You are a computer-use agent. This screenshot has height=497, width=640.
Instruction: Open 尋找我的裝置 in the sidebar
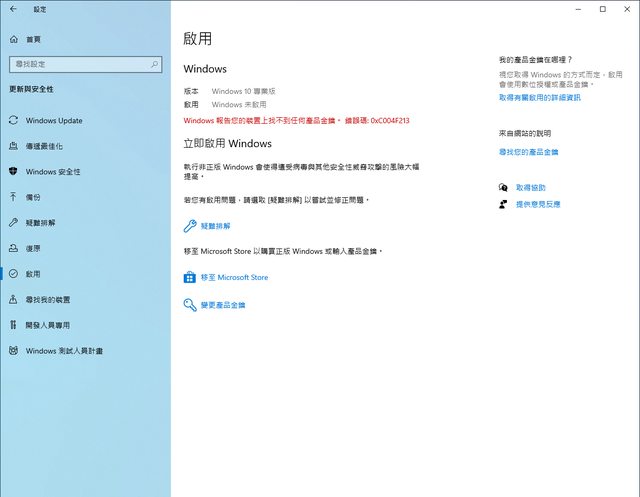click(48, 299)
